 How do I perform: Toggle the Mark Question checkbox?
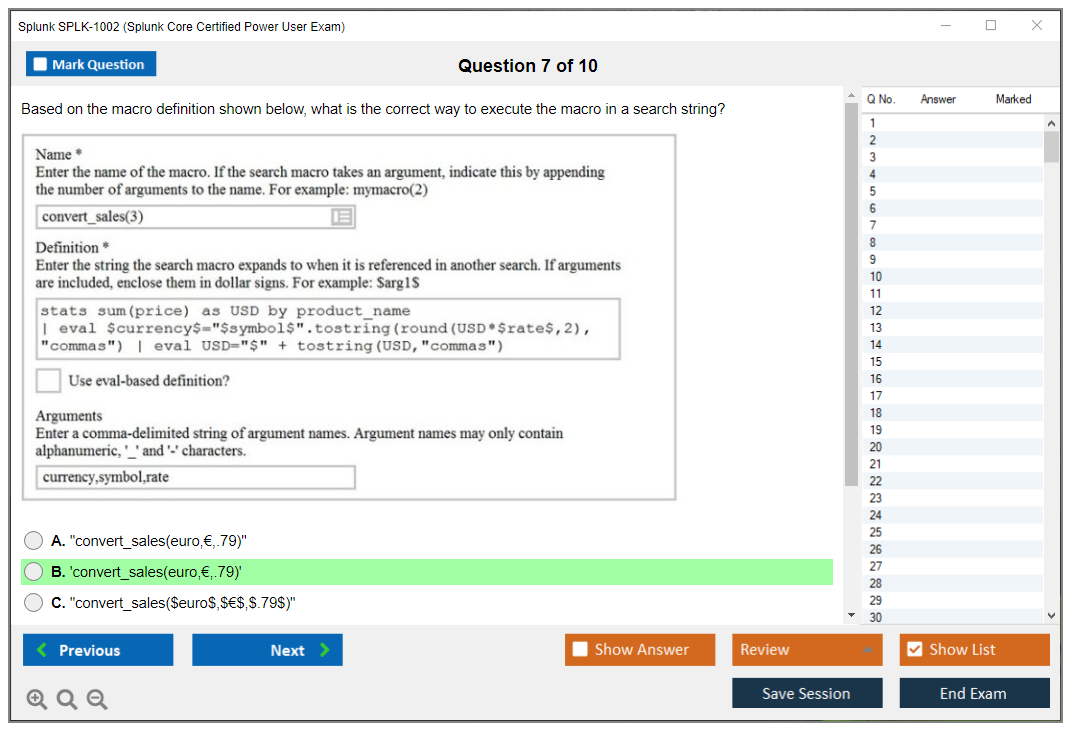(x=41, y=64)
